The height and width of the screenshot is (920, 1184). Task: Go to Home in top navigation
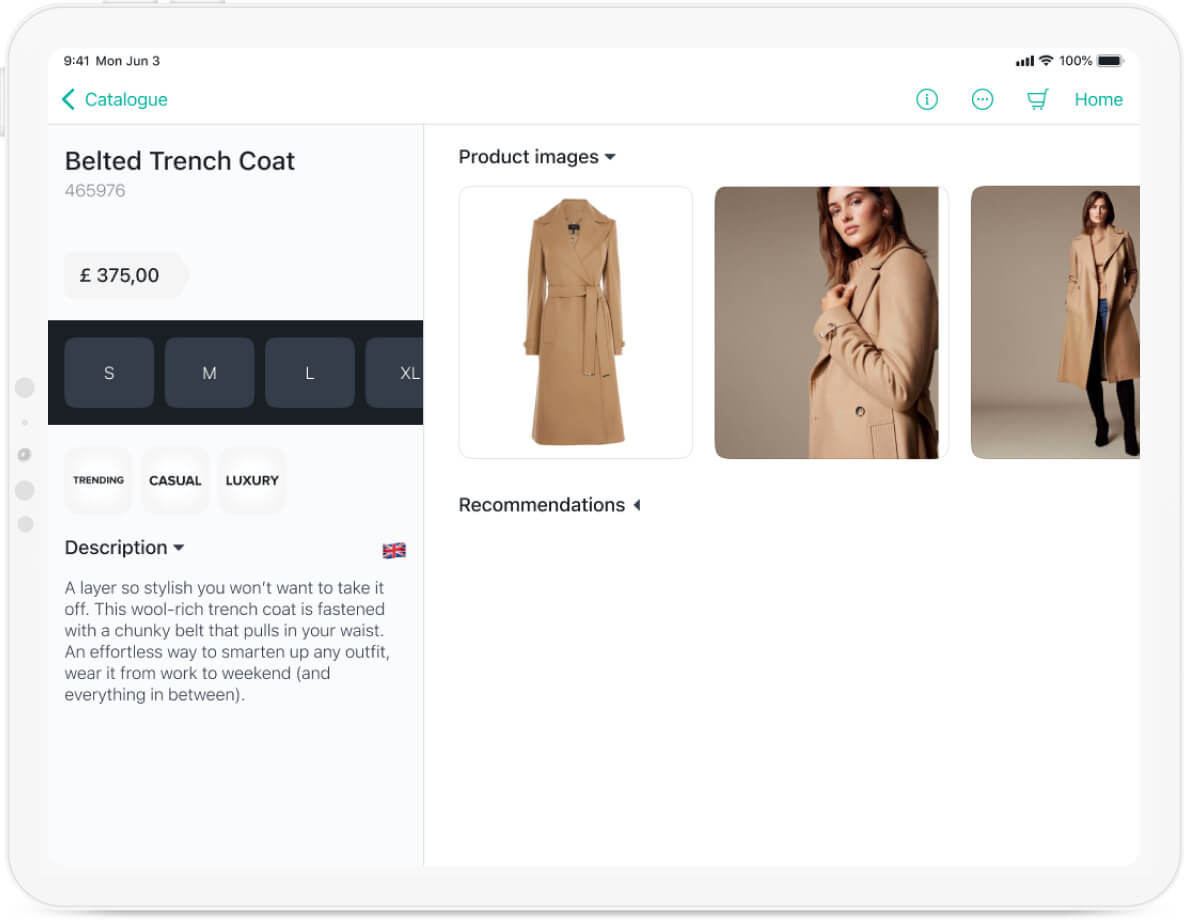coord(1098,99)
